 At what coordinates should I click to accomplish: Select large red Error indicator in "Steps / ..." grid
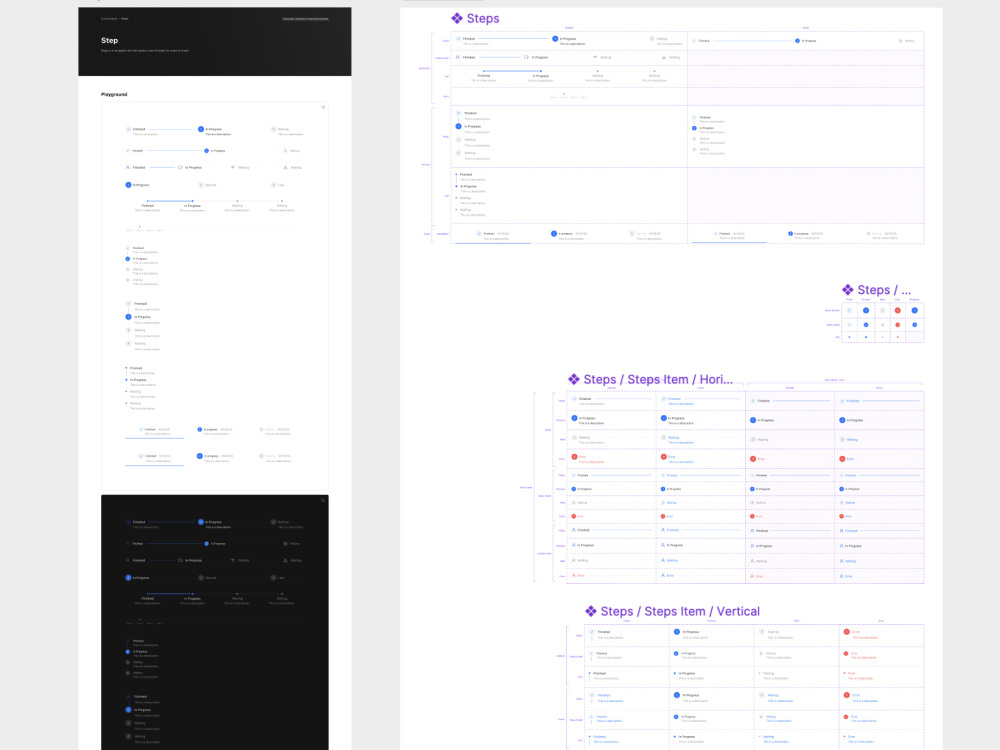click(898, 311)
